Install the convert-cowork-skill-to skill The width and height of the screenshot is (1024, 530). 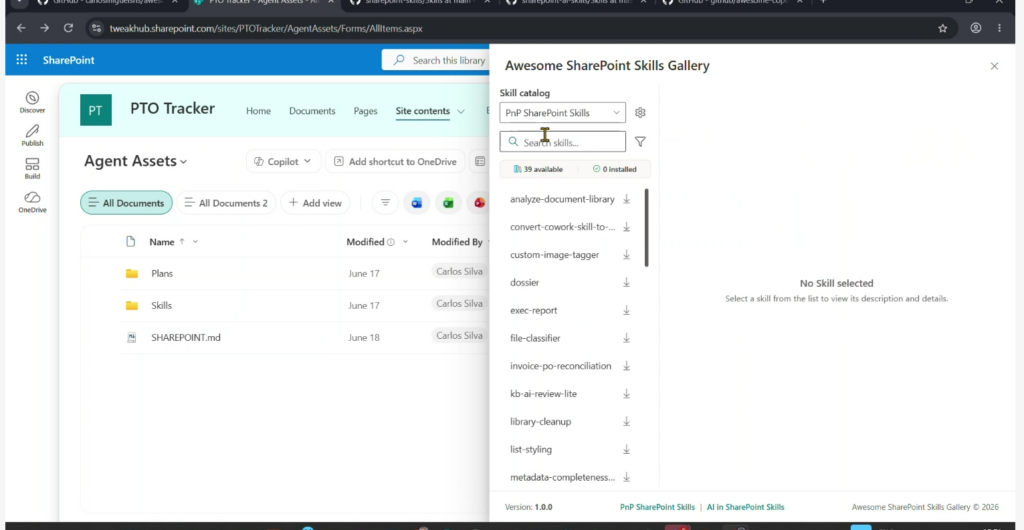626,227
